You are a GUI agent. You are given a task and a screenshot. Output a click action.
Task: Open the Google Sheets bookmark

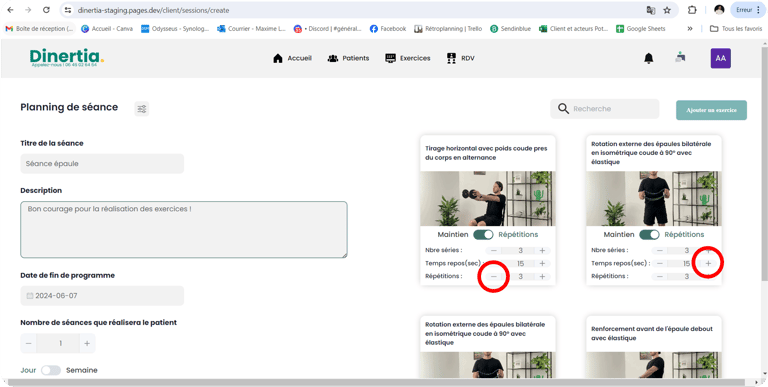(x=641, y=29)
